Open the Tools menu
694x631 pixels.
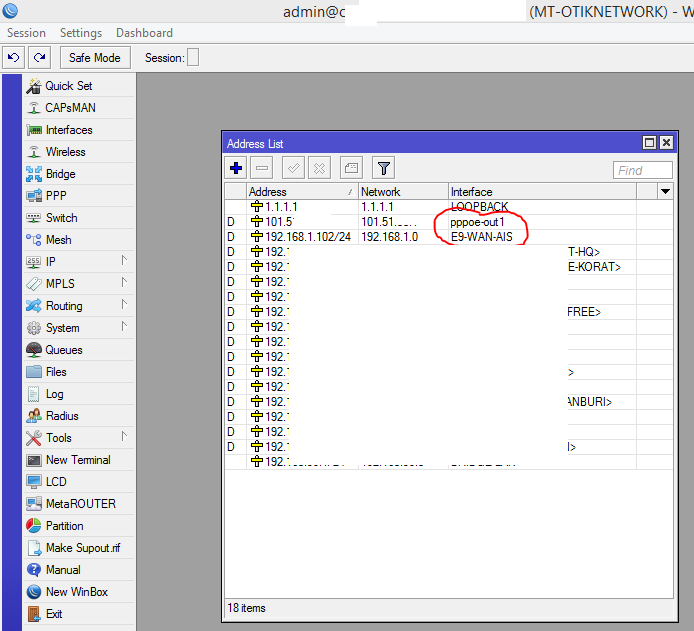point(79,438)
